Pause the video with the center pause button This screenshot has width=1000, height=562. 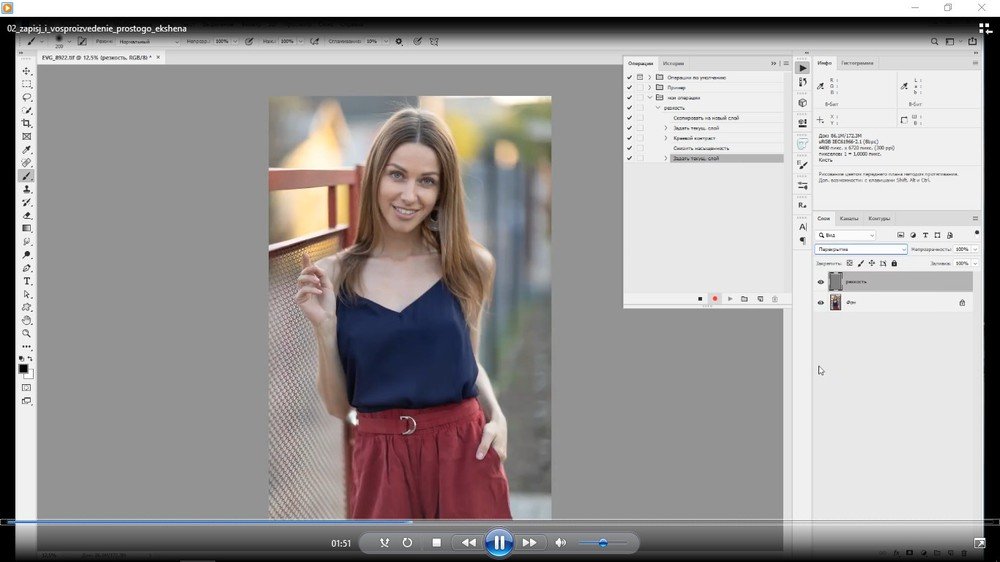pyautogui.click(x=498, y=542)
